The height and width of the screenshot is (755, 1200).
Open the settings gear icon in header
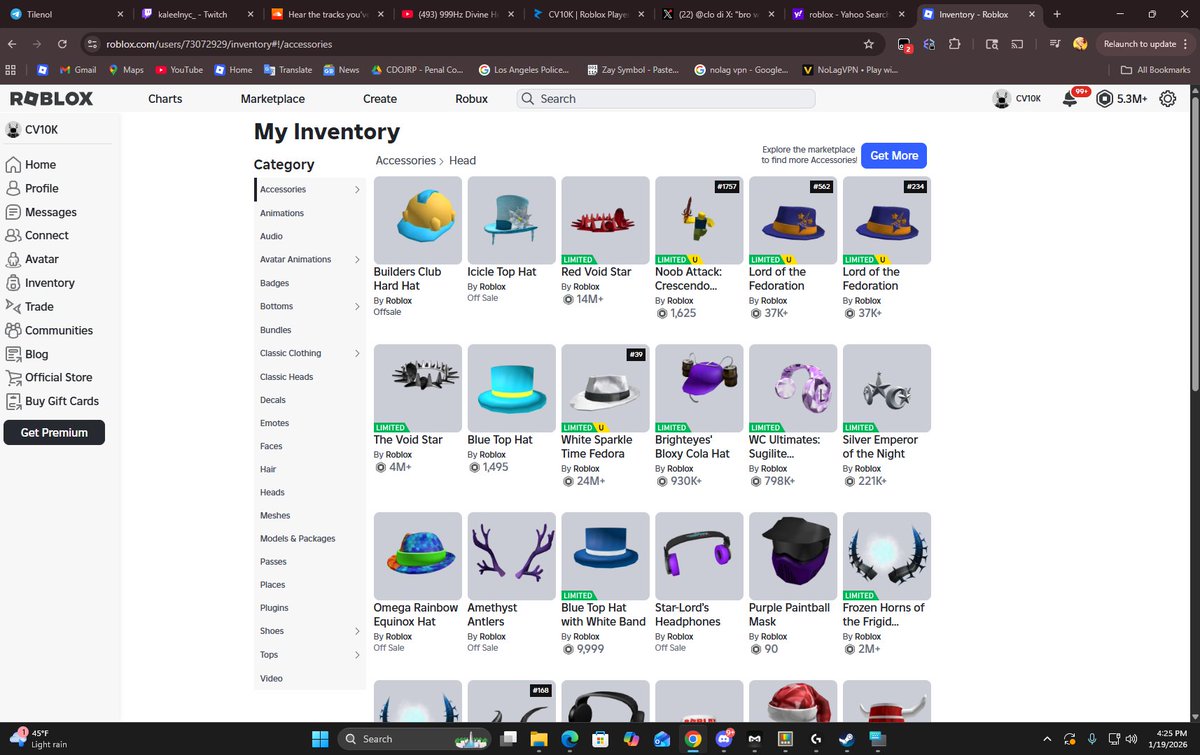pos(1167,99)
